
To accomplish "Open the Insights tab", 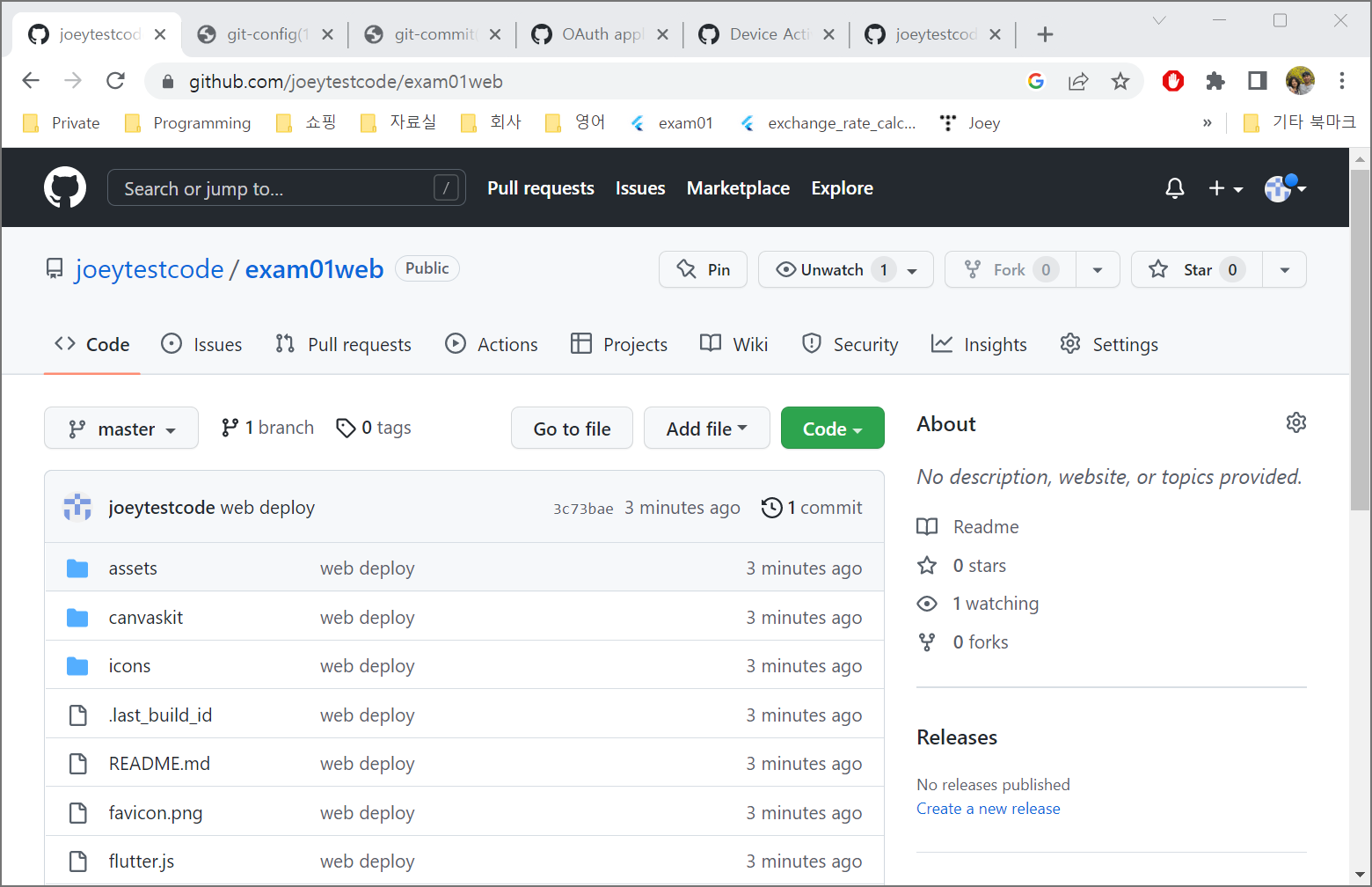I will coord(979,344).
